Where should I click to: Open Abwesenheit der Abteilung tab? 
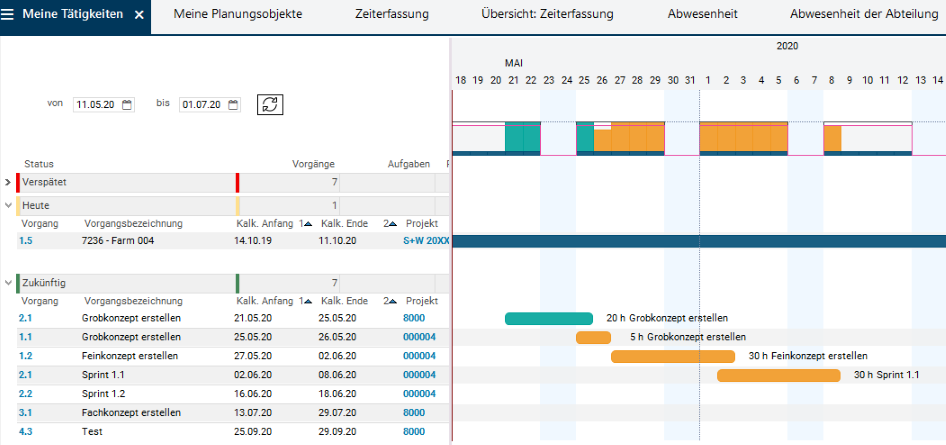[864, 14]
